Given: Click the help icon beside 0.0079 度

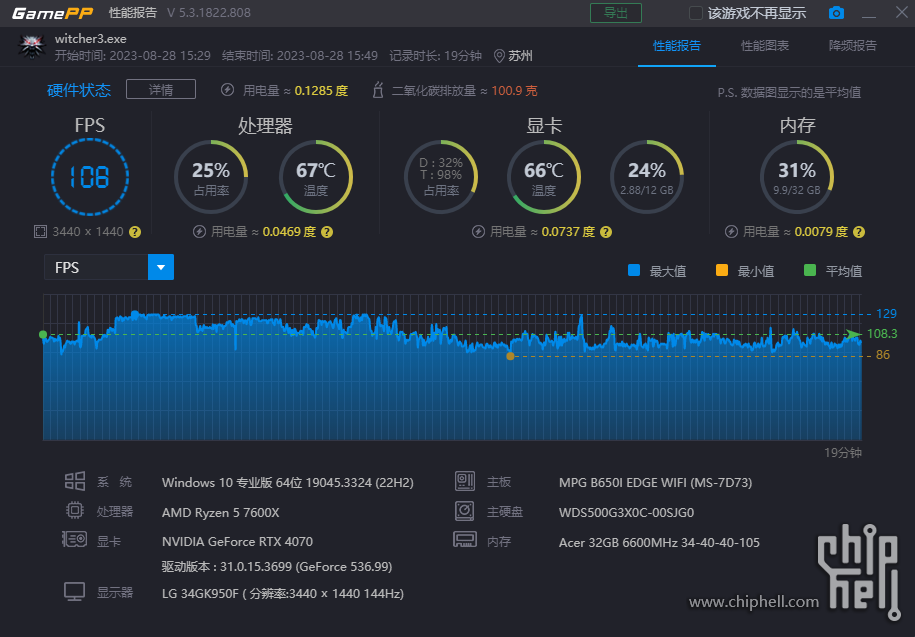Looking at the screenshot, I should (x=859, y=232).
